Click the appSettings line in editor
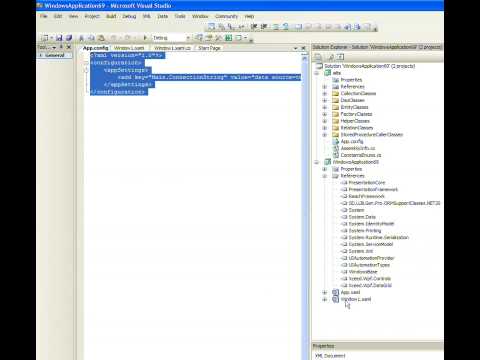The height and width of the screenshot is (360, 480). (126, 70)
